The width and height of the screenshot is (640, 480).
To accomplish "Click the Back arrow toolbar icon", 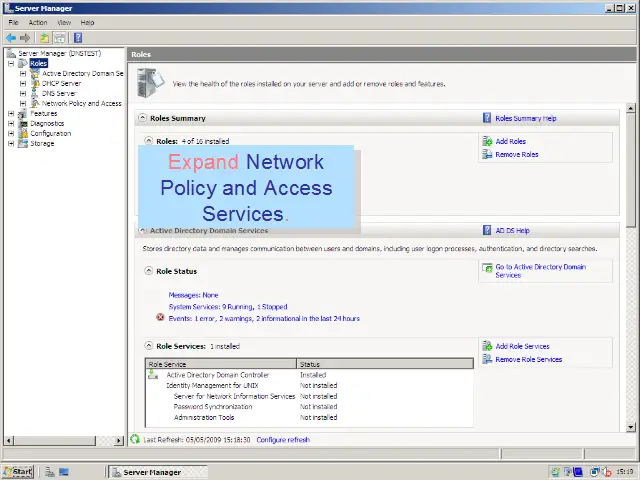I will coord(11,38).
